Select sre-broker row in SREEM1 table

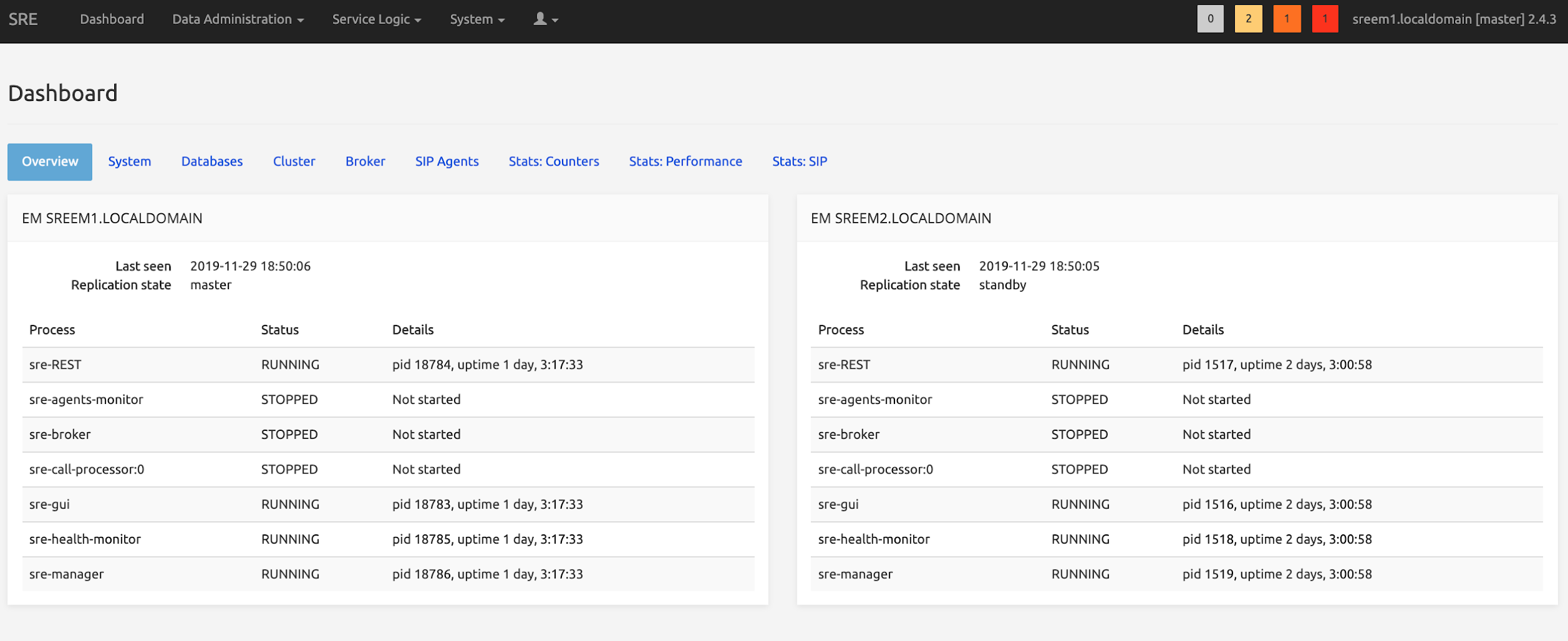tap(388, 435)
